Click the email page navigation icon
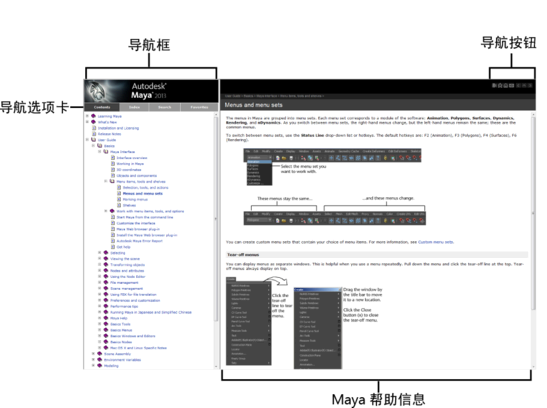The image size is (547, 408). coord(511,85)
